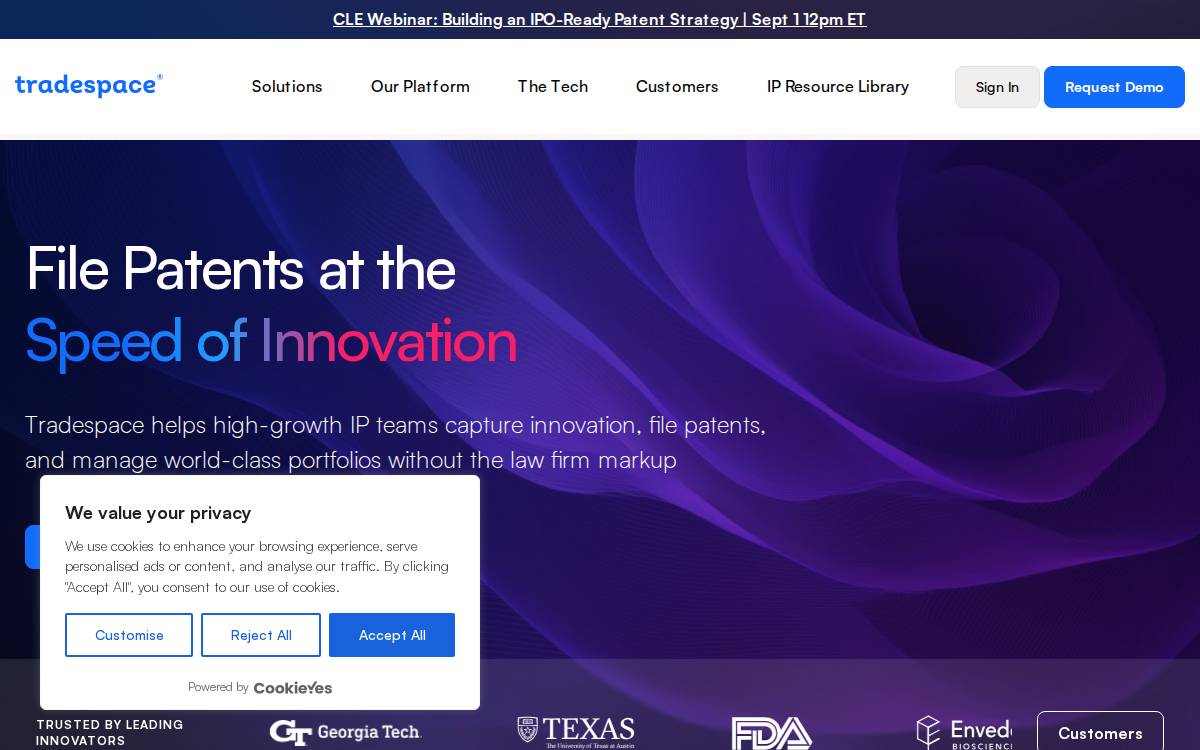Open The Tech menu item

point(553,87)
